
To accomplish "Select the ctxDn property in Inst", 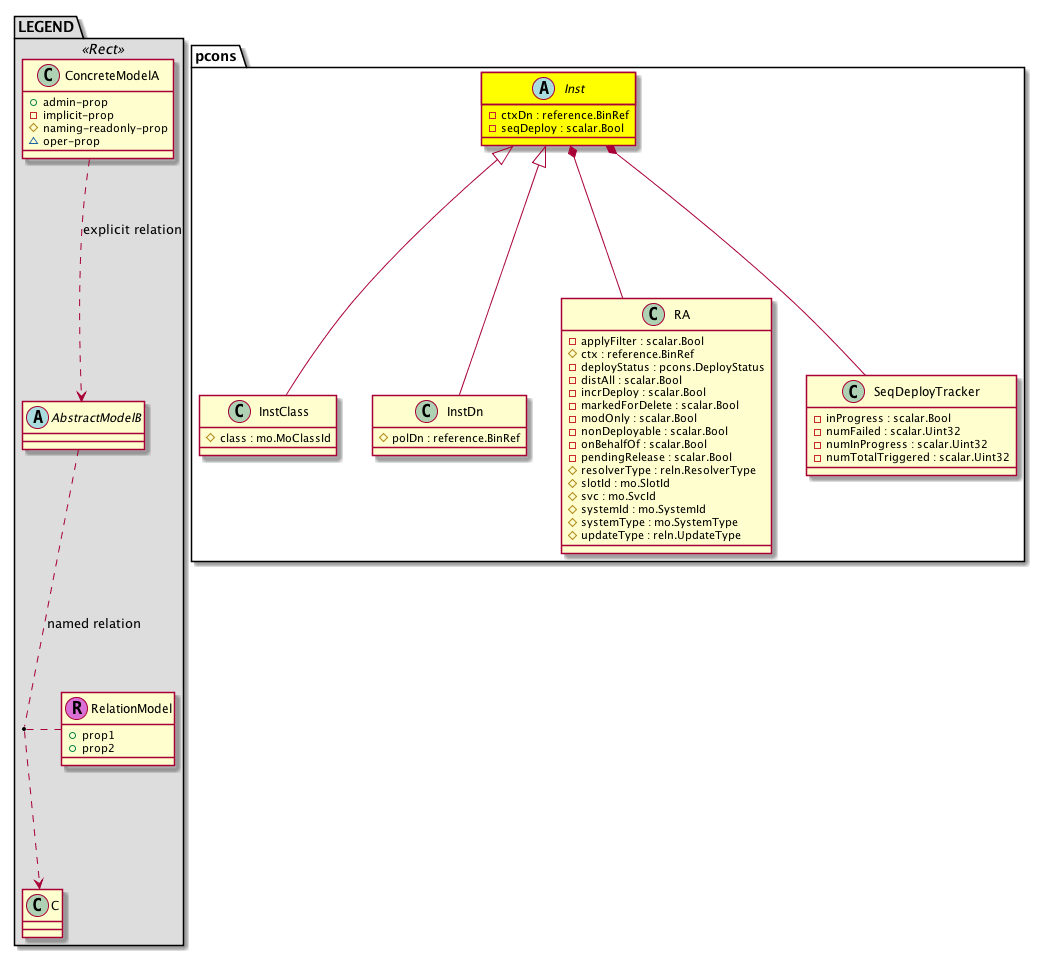I will 559,115.
